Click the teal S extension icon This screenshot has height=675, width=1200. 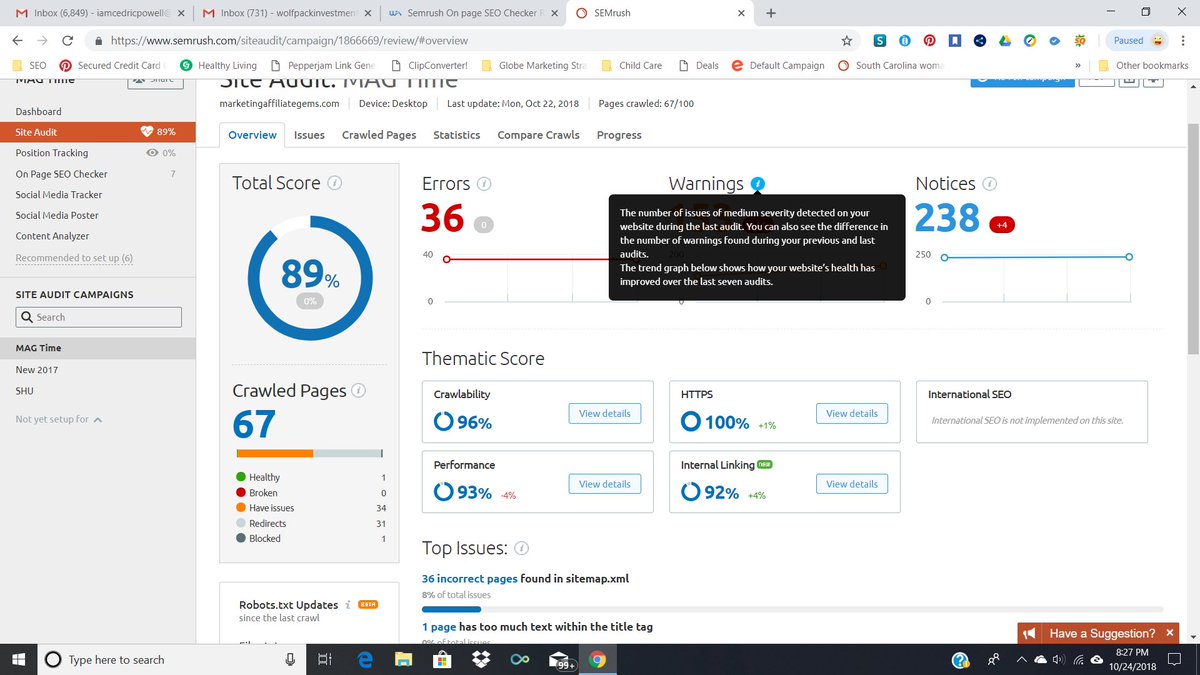(x=879, y=41)
